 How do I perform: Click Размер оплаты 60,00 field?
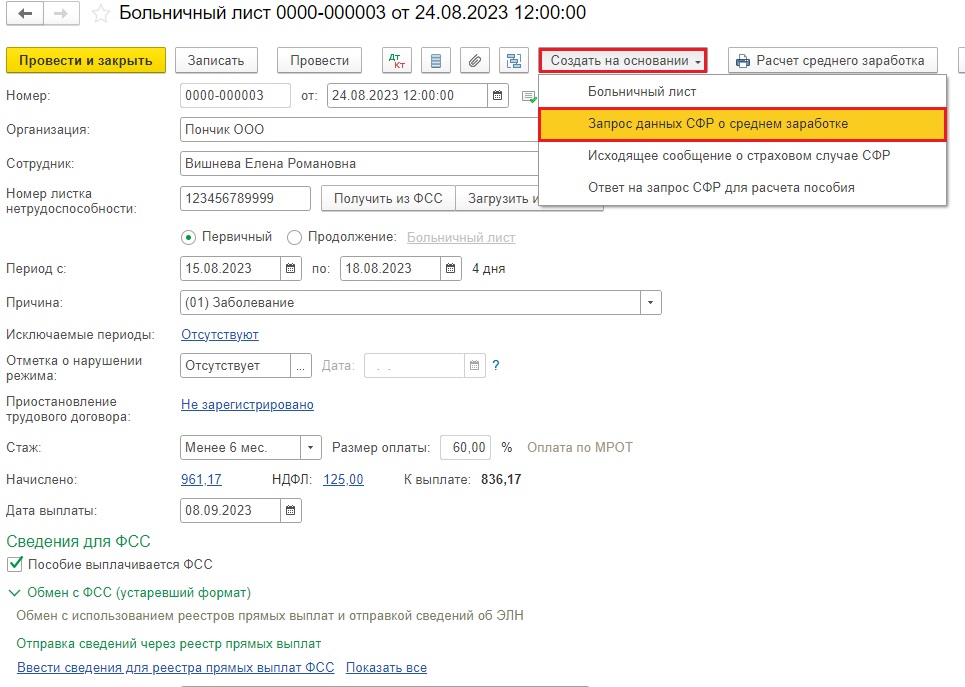(466, 448)
